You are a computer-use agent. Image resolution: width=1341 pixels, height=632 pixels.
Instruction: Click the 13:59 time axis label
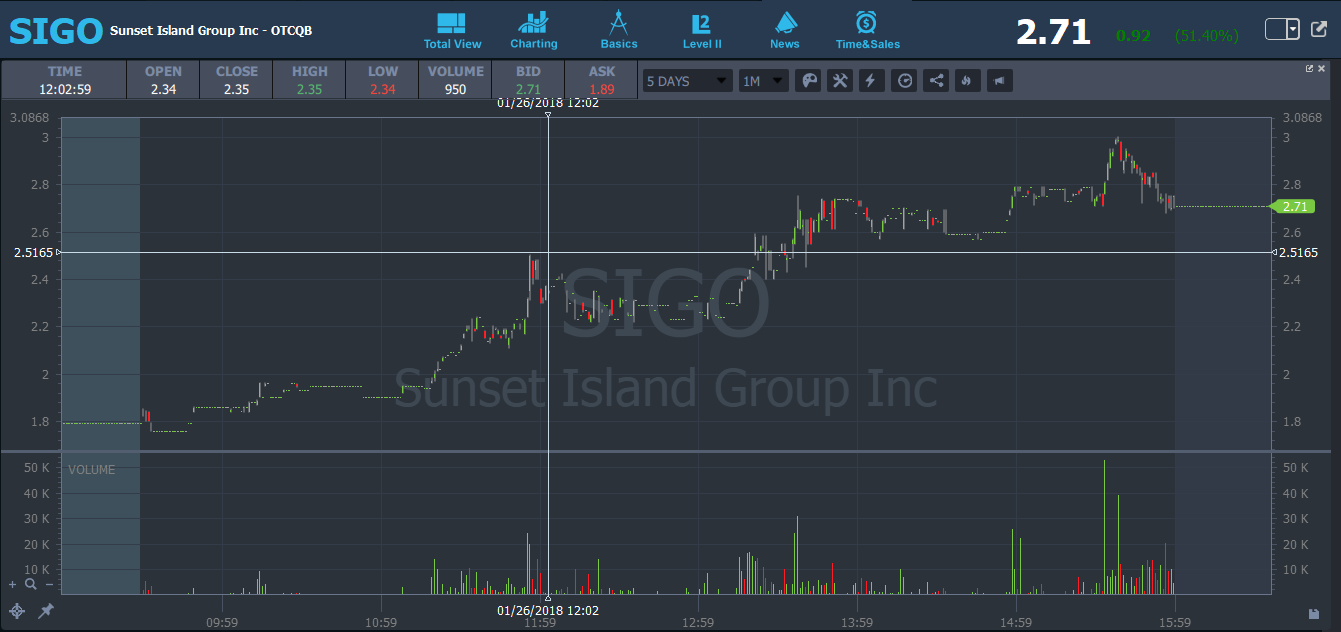[857, 622]
